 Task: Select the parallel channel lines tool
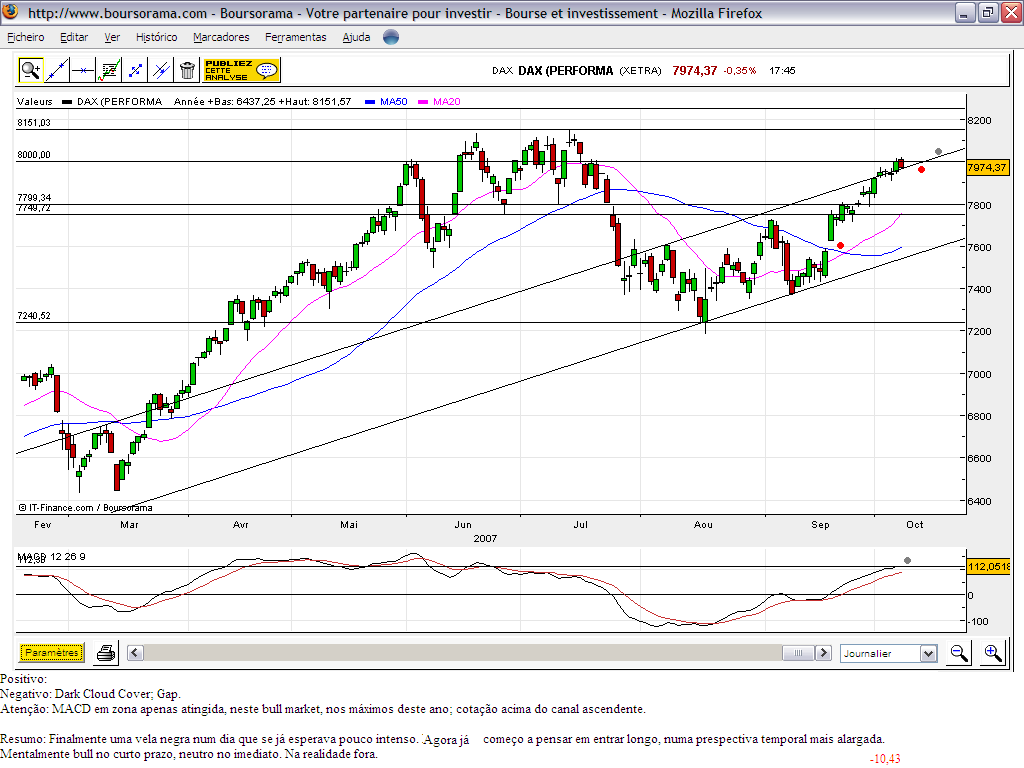pos(161,70)
